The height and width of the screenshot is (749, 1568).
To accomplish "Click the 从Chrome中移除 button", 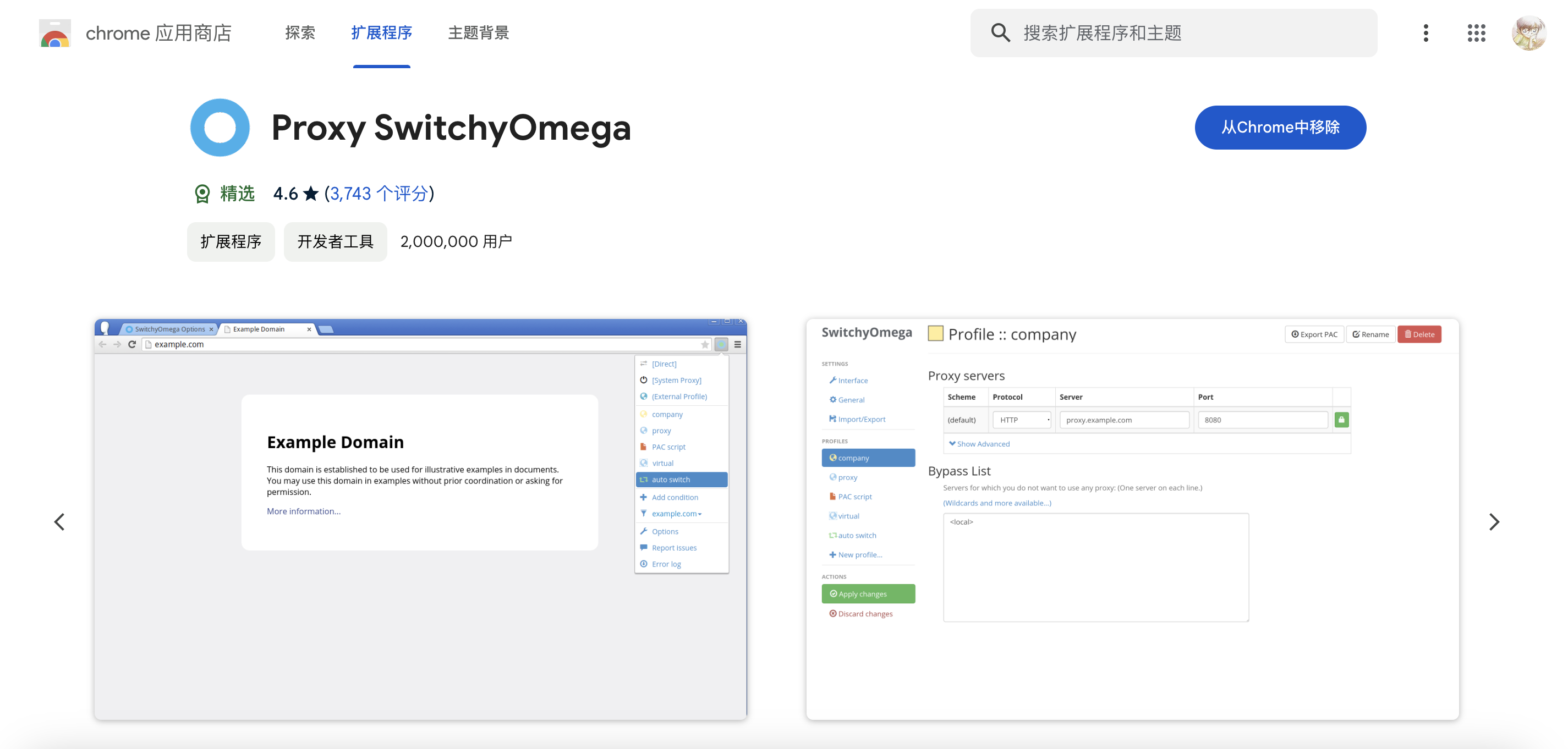I will 1280,127.
